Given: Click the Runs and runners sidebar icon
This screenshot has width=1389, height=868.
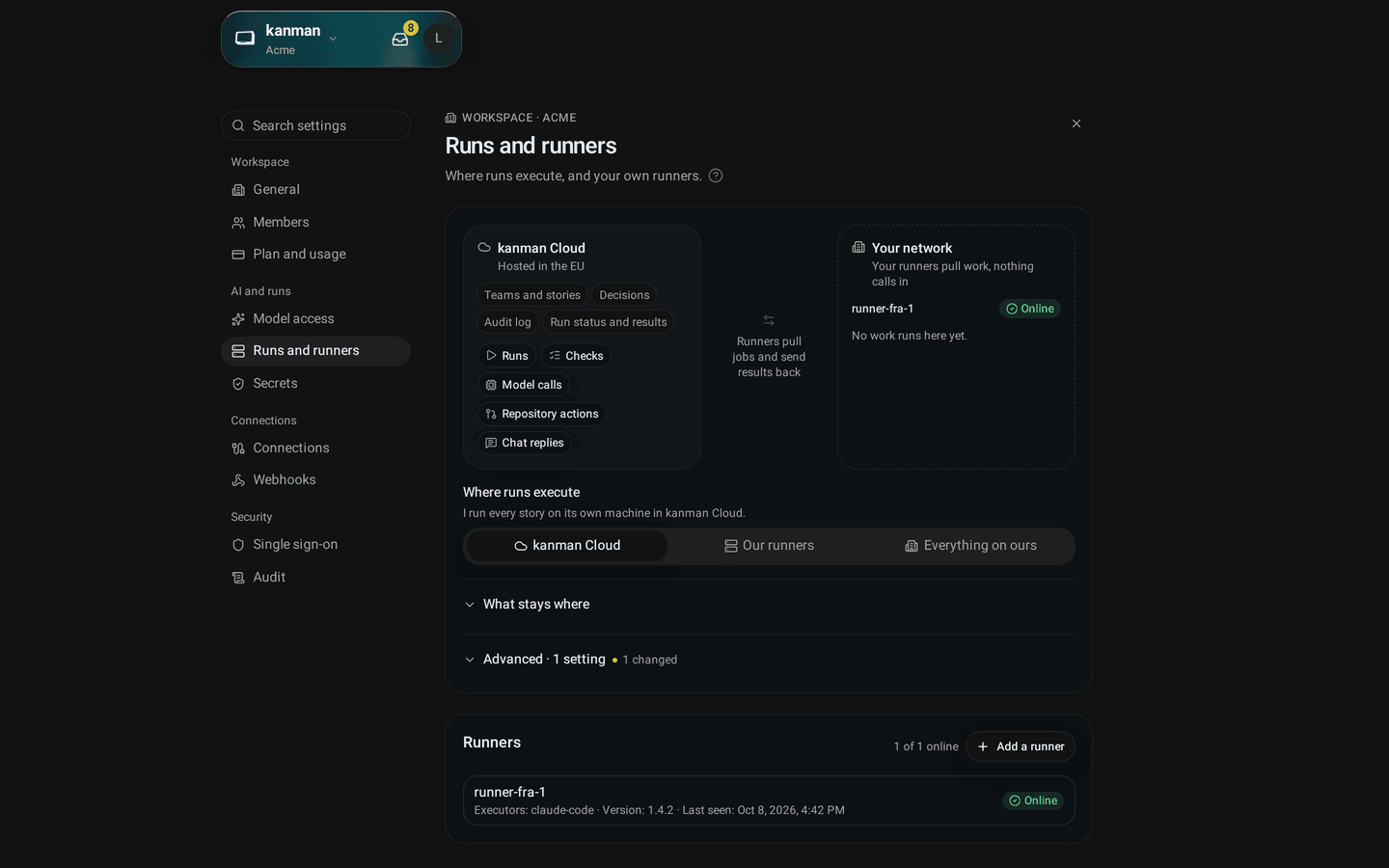Looking at the screenshot, I should click(238, 351).
